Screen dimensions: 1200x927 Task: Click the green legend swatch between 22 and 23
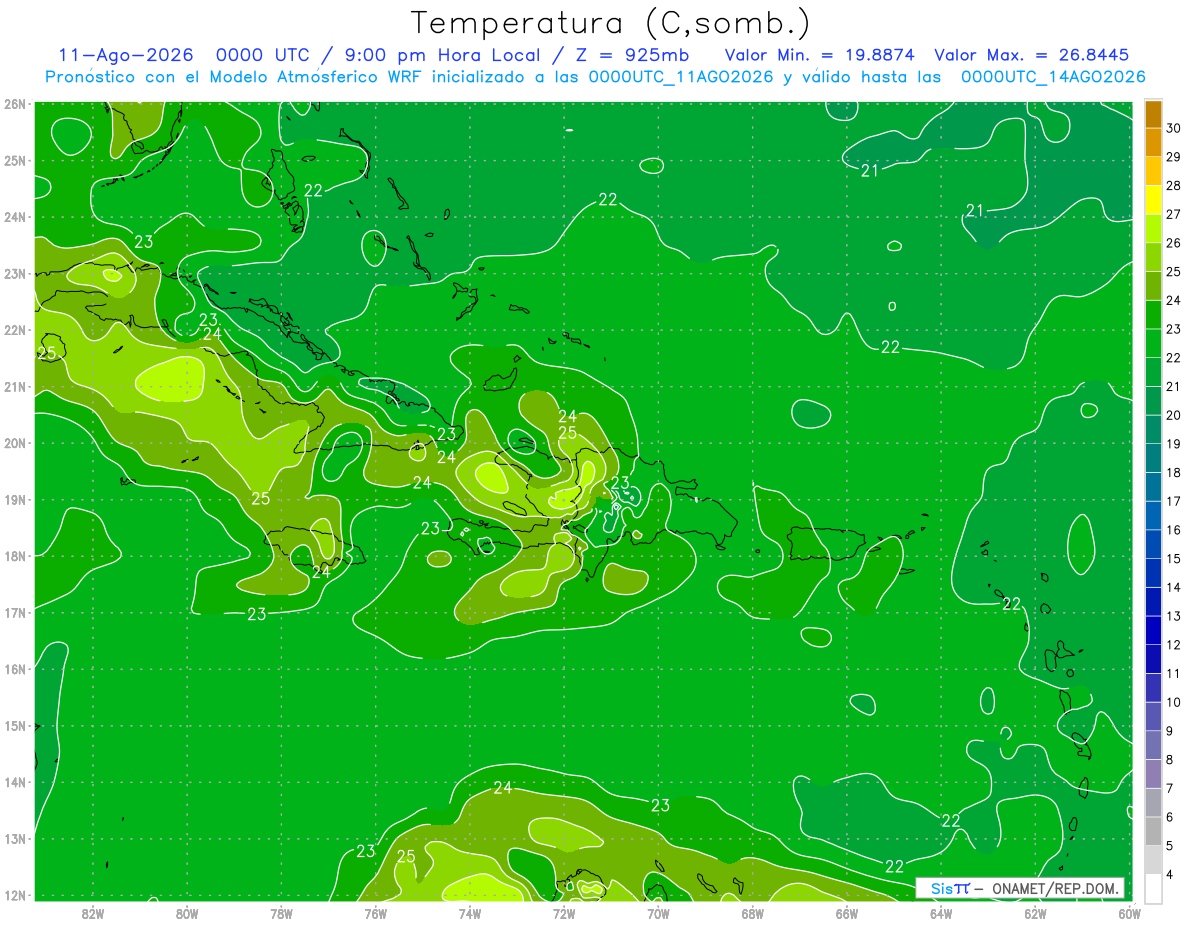(1154, 343)
